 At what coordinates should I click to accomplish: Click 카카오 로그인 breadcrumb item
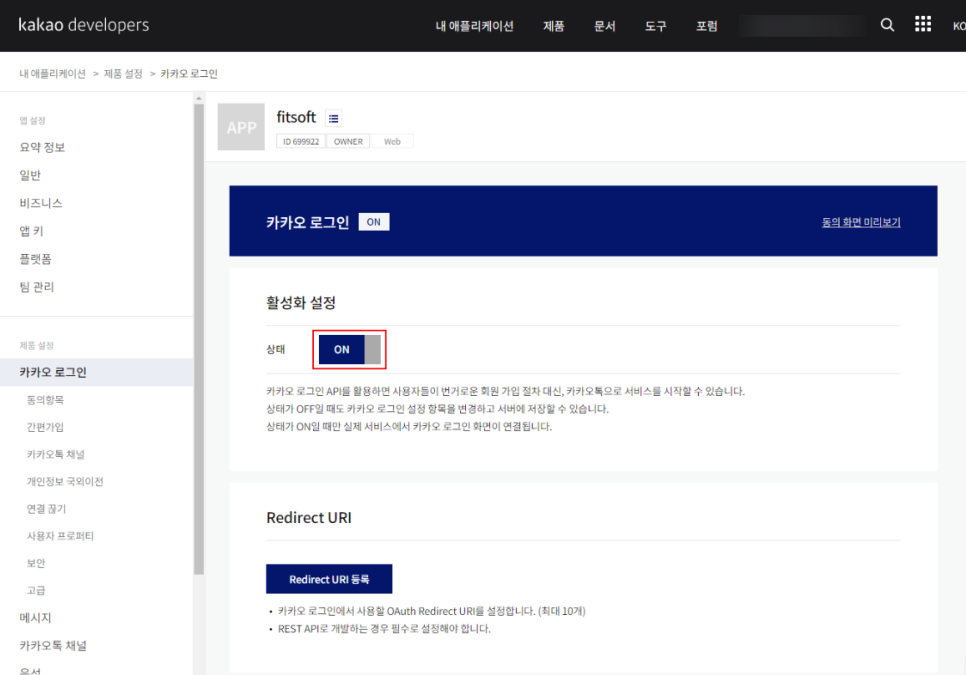tap(189, 74)
